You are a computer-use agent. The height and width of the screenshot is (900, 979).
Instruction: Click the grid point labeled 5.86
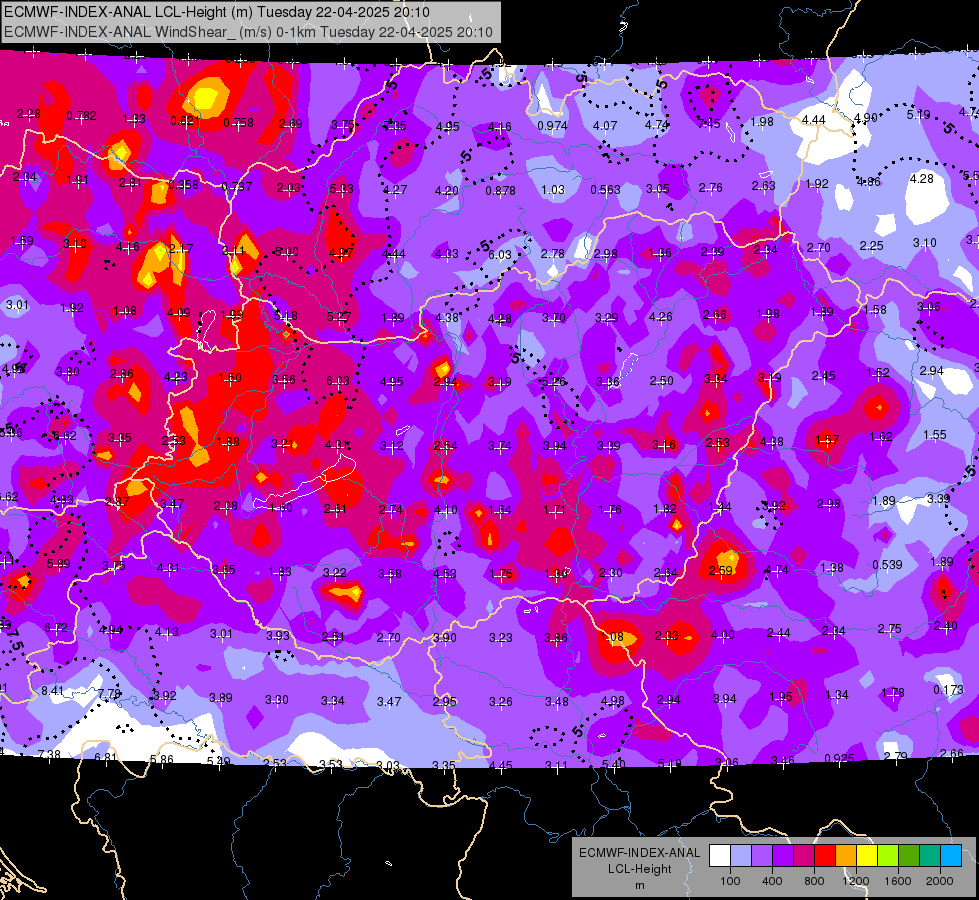(162, 759)
